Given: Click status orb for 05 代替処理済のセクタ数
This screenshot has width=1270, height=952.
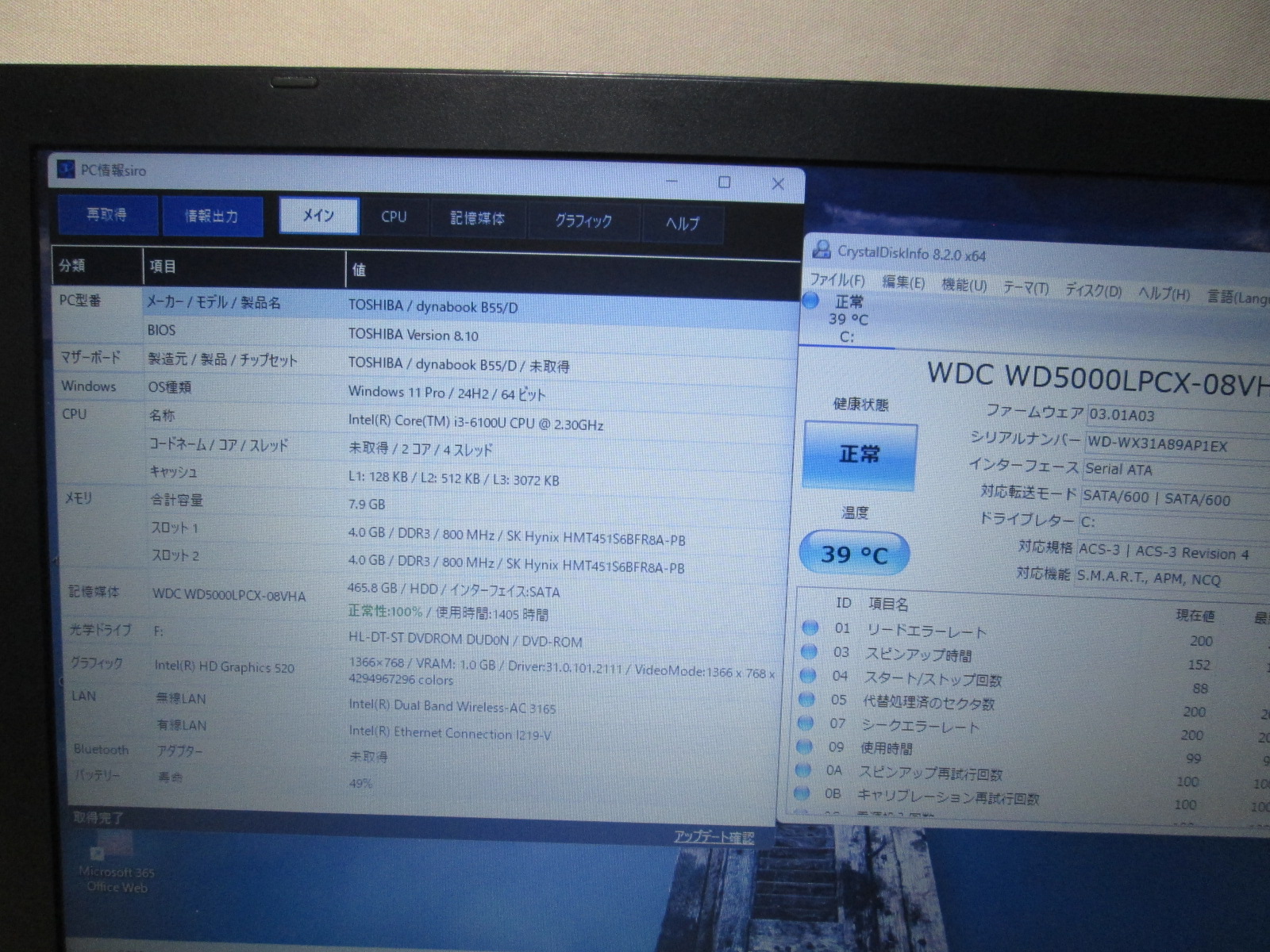Looking at the screenshot, I should [x=806, y=699].
